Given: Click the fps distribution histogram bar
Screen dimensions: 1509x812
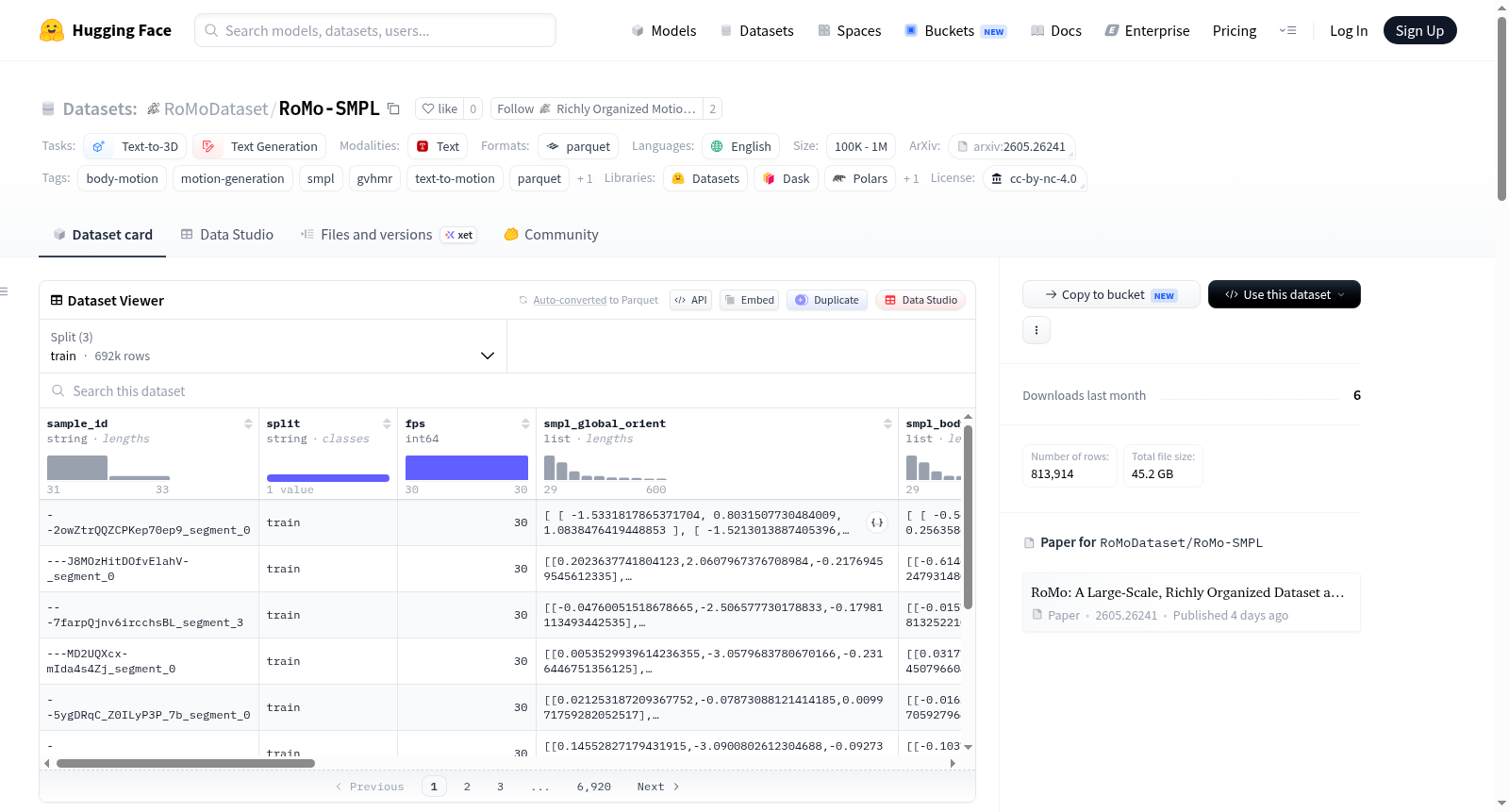Looking at the screenshot, I should [467, 468].
